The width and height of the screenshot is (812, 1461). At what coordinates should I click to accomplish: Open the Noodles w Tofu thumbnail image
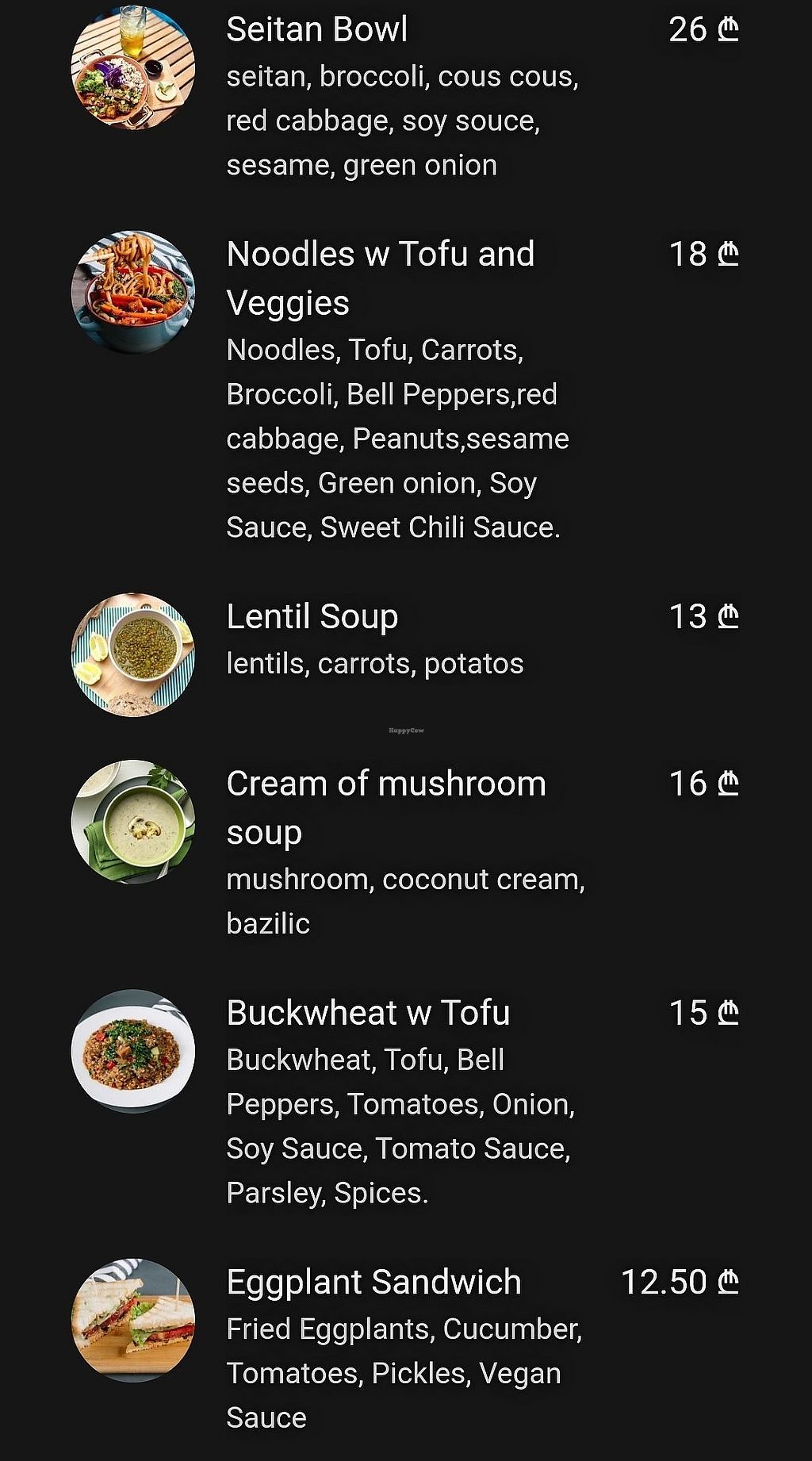click(x=133, y=292)
